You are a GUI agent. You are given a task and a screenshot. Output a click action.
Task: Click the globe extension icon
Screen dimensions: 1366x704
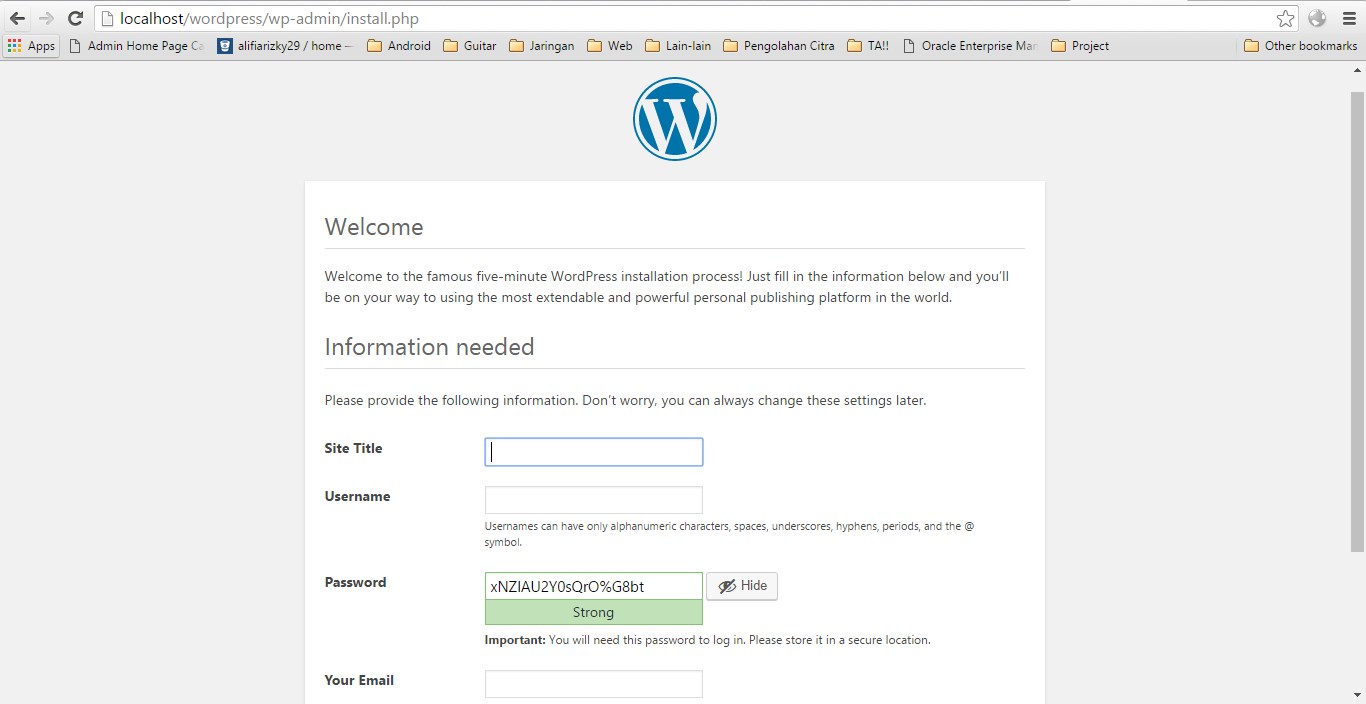[x=1317, y=18]
